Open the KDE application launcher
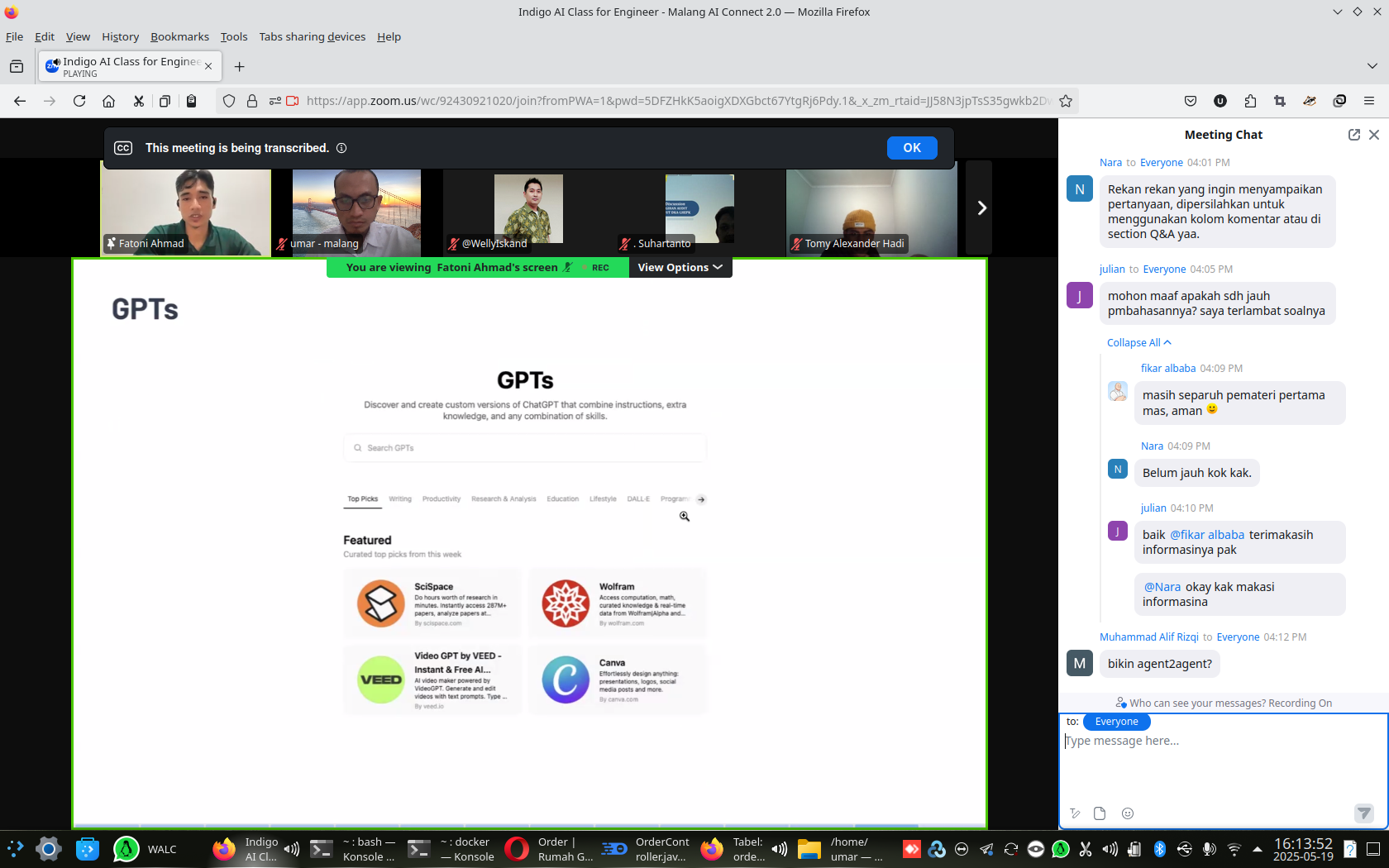This screenshot has width=1389, height=868. (15, 849)
